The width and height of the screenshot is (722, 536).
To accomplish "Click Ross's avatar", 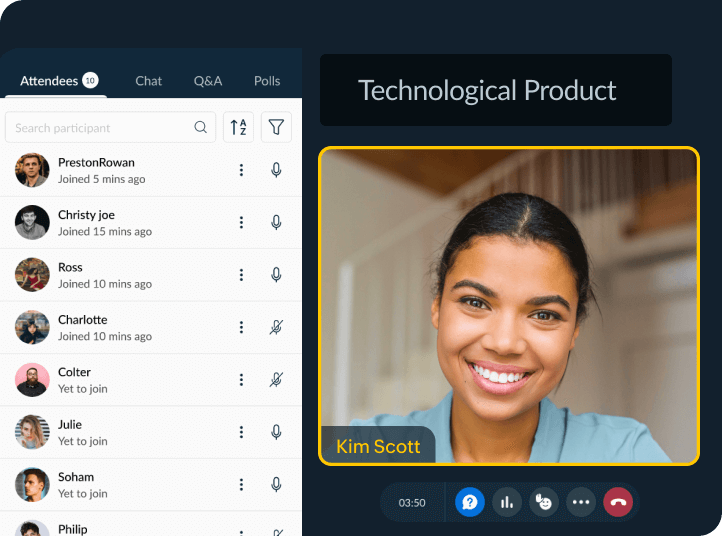I will pos(32,275).
